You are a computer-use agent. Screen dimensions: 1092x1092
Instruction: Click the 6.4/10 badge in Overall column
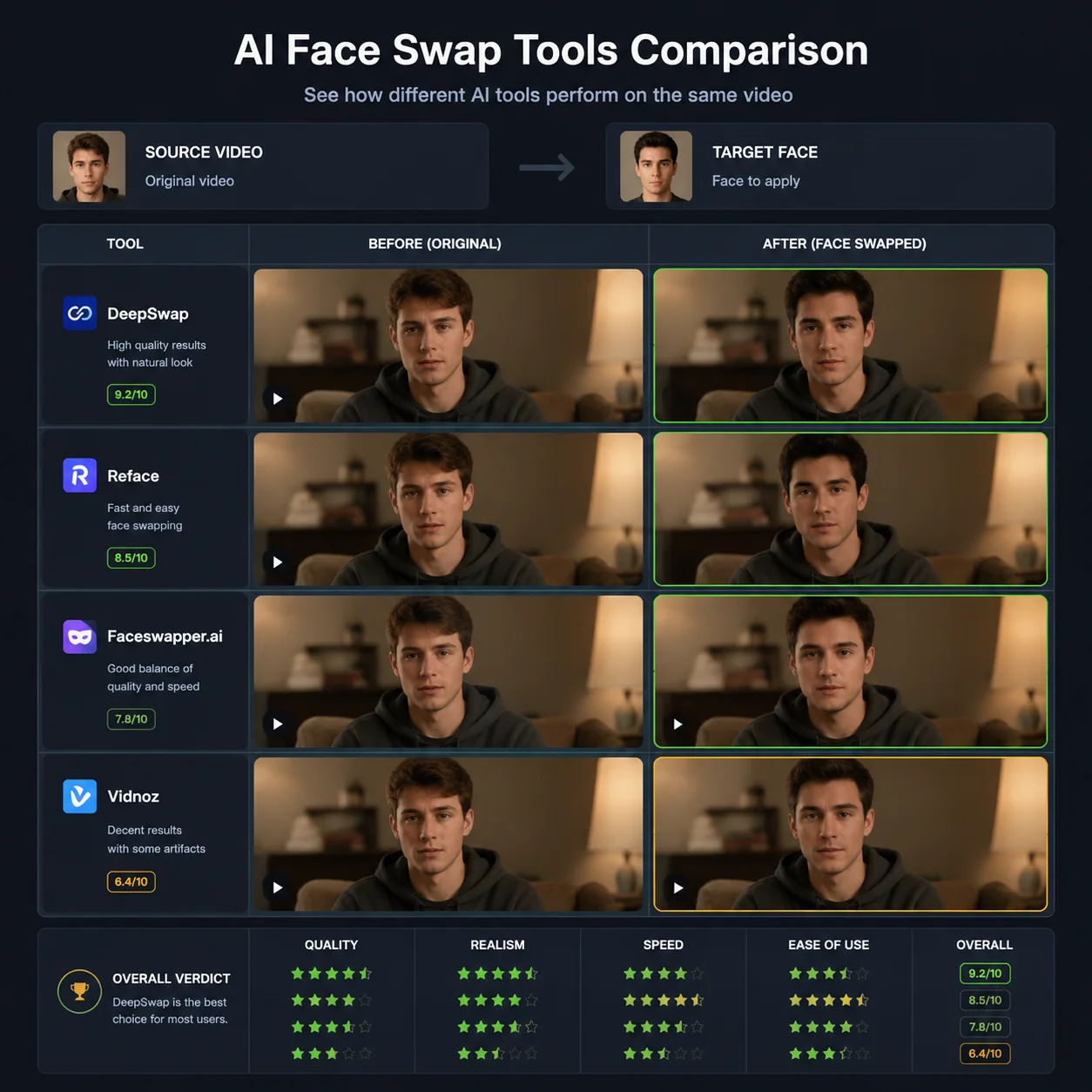pyautogui.click(x=985, y=1054)
